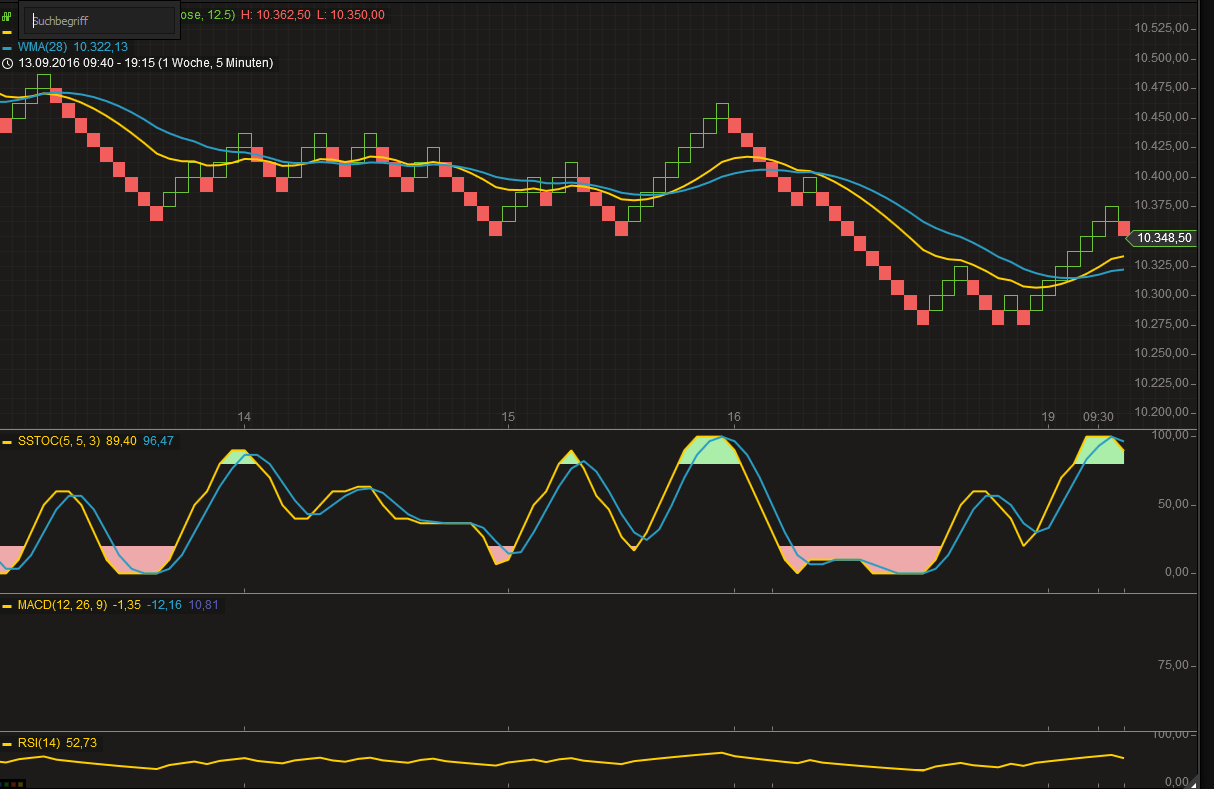This screenshot has height=789, width=1214.
Task: Click the Suchbegriff search input field
Action: pos(98,19)
